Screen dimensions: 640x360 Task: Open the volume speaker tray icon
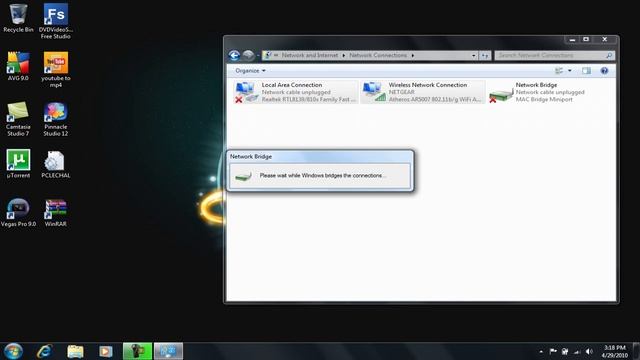coord(589,351)
